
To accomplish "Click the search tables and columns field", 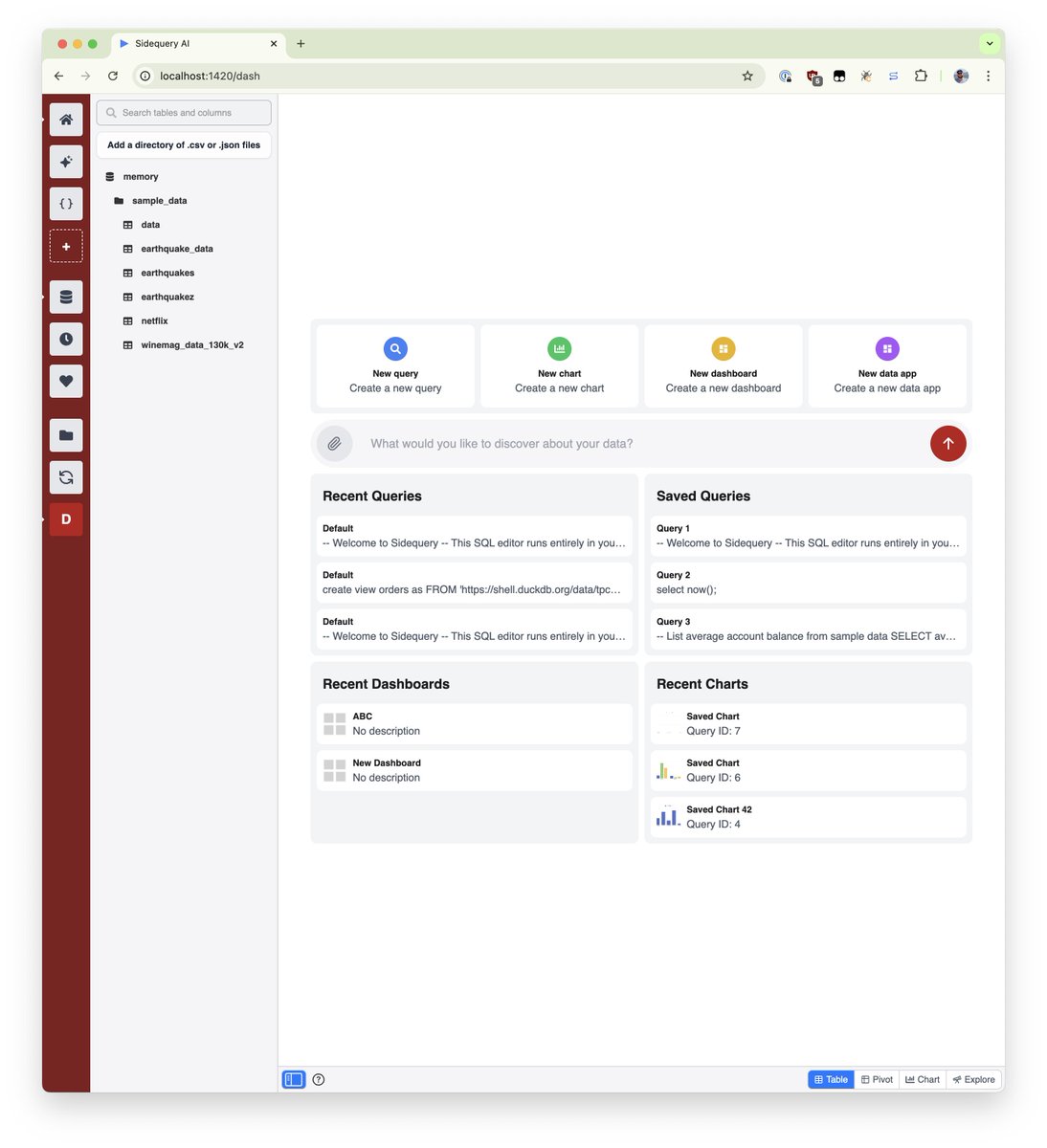I will coord(183,112).
